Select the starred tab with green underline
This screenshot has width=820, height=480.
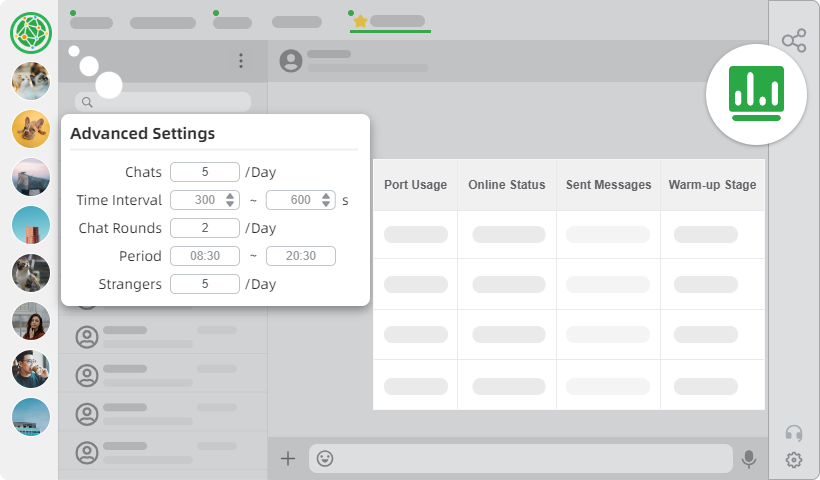390,21
